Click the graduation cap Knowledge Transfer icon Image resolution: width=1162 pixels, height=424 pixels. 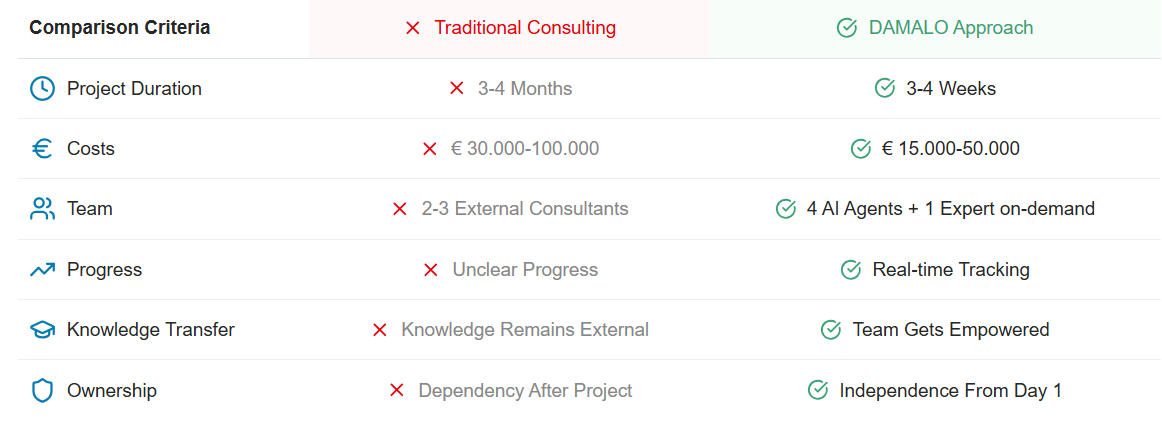click(x=42, y=330)
